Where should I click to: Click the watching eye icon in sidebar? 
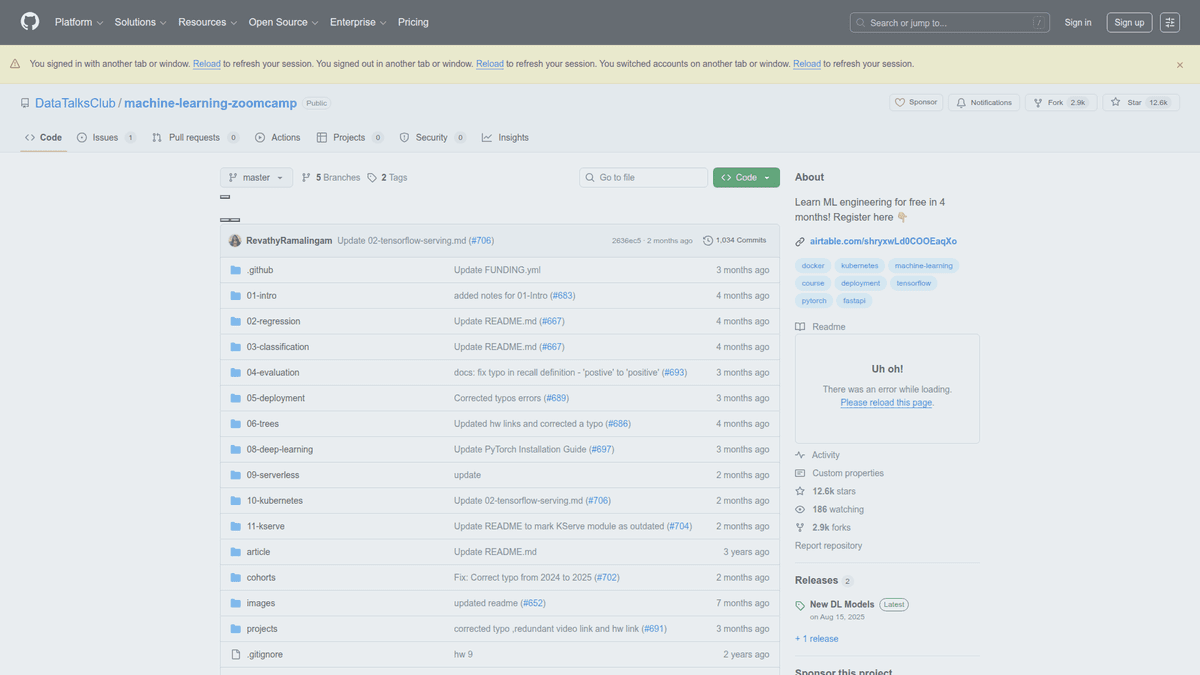tap(799, 509)
